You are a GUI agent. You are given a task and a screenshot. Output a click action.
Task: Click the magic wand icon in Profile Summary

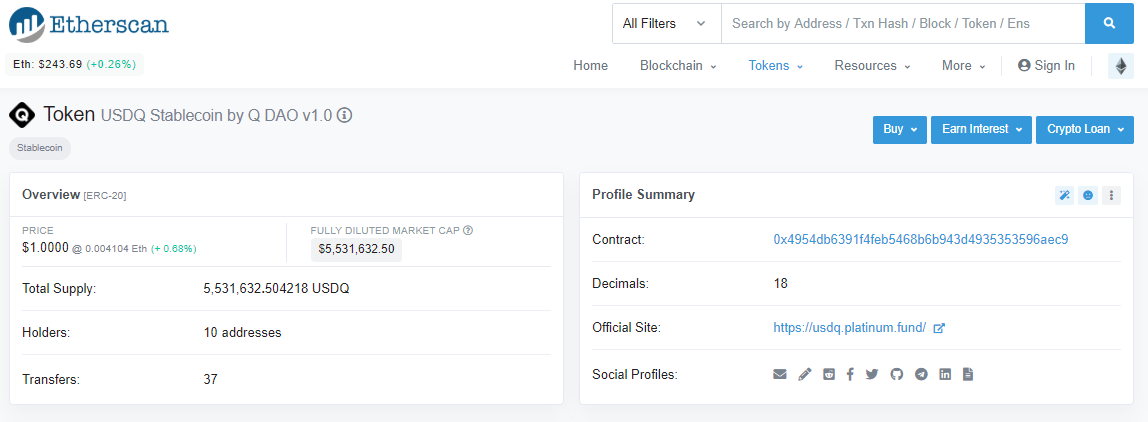click(1065, 195)
